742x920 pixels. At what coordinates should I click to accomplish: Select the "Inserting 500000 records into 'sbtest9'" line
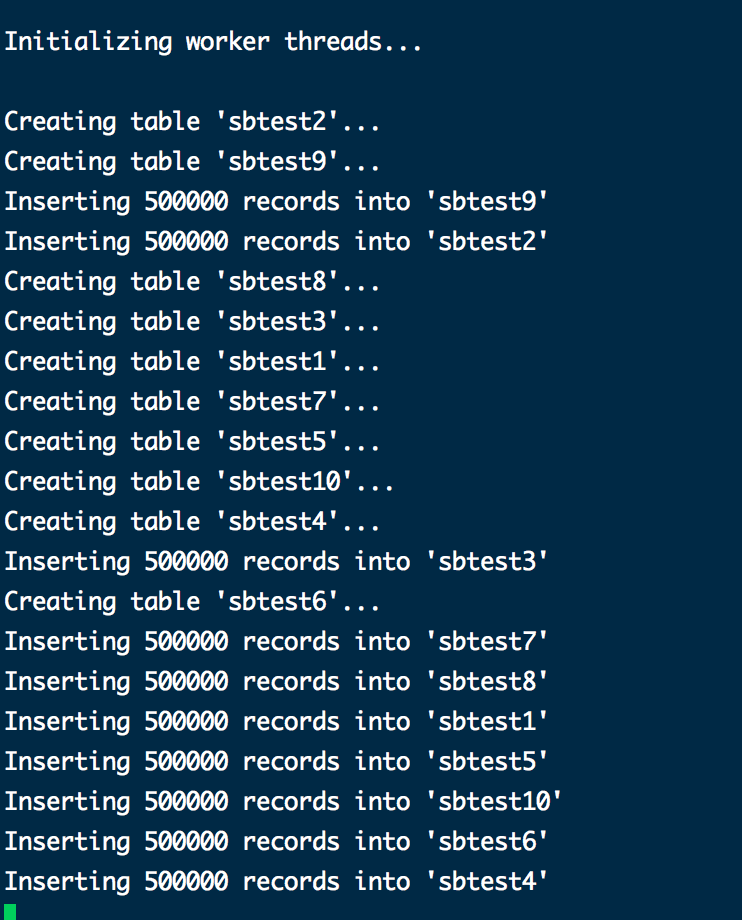click(276, 202)
